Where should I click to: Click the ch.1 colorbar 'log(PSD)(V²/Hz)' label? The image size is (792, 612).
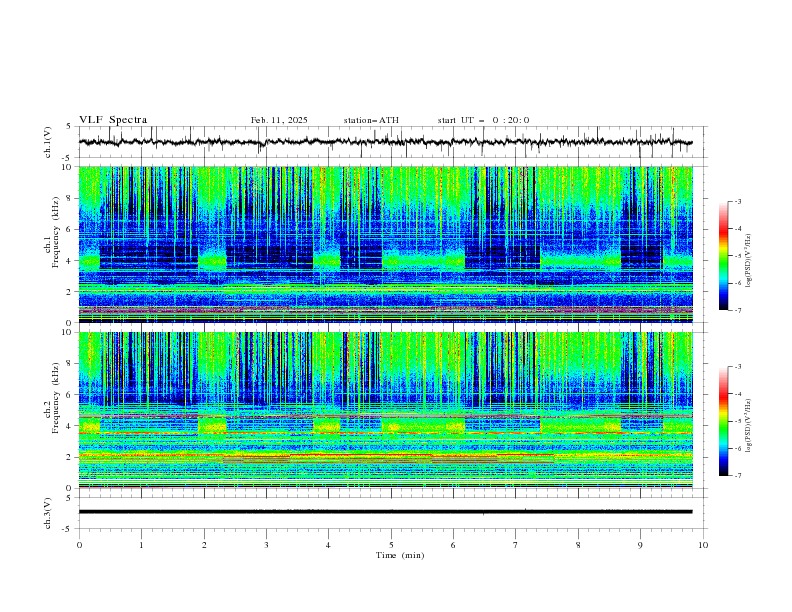(x=748, y=261)
